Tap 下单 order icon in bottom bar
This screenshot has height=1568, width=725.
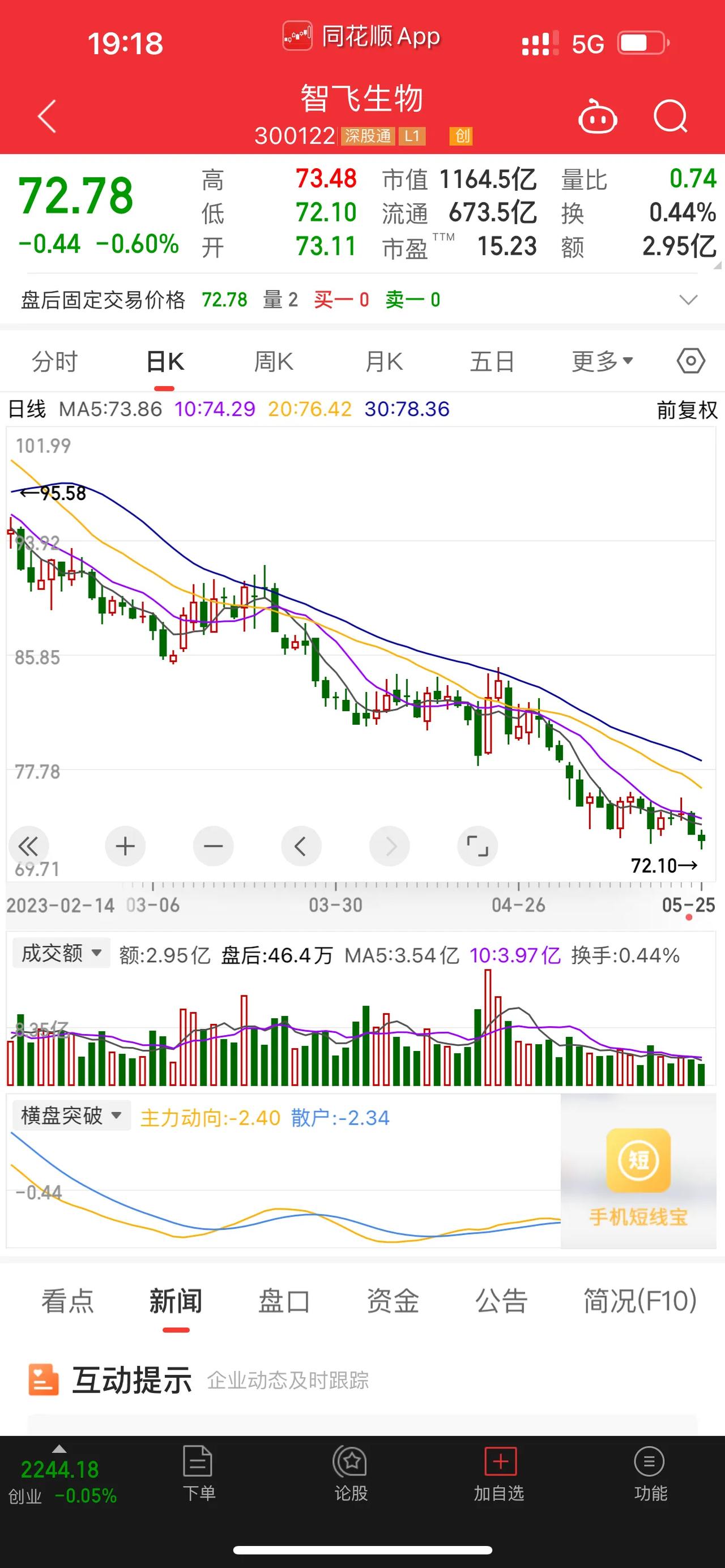[x=198, y=1473]
